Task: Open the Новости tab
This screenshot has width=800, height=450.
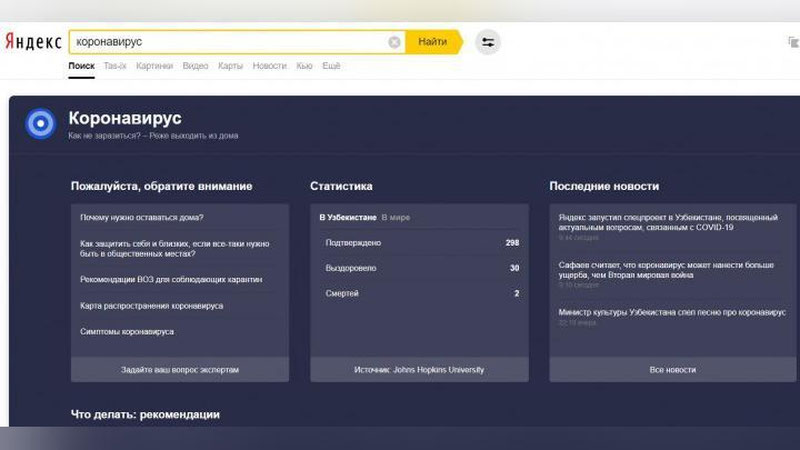Action: tap(269, 66)
